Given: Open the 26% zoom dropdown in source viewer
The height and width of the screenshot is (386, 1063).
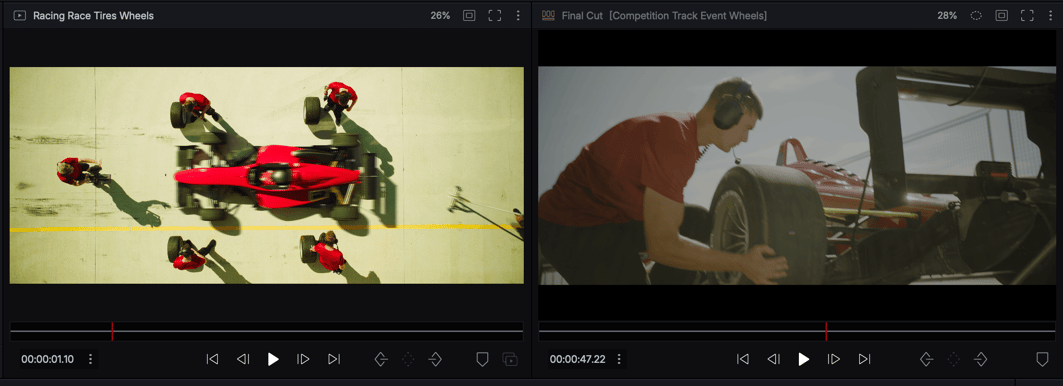Looking at the screenshot, I should point(440,16).
